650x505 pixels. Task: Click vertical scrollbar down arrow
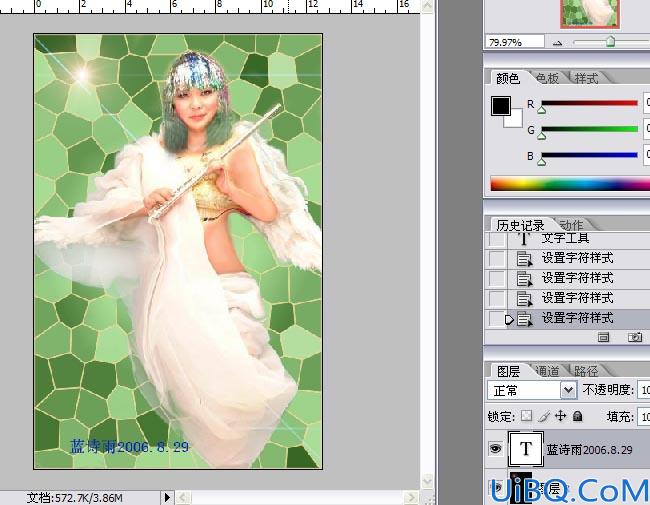pos(427,481)
